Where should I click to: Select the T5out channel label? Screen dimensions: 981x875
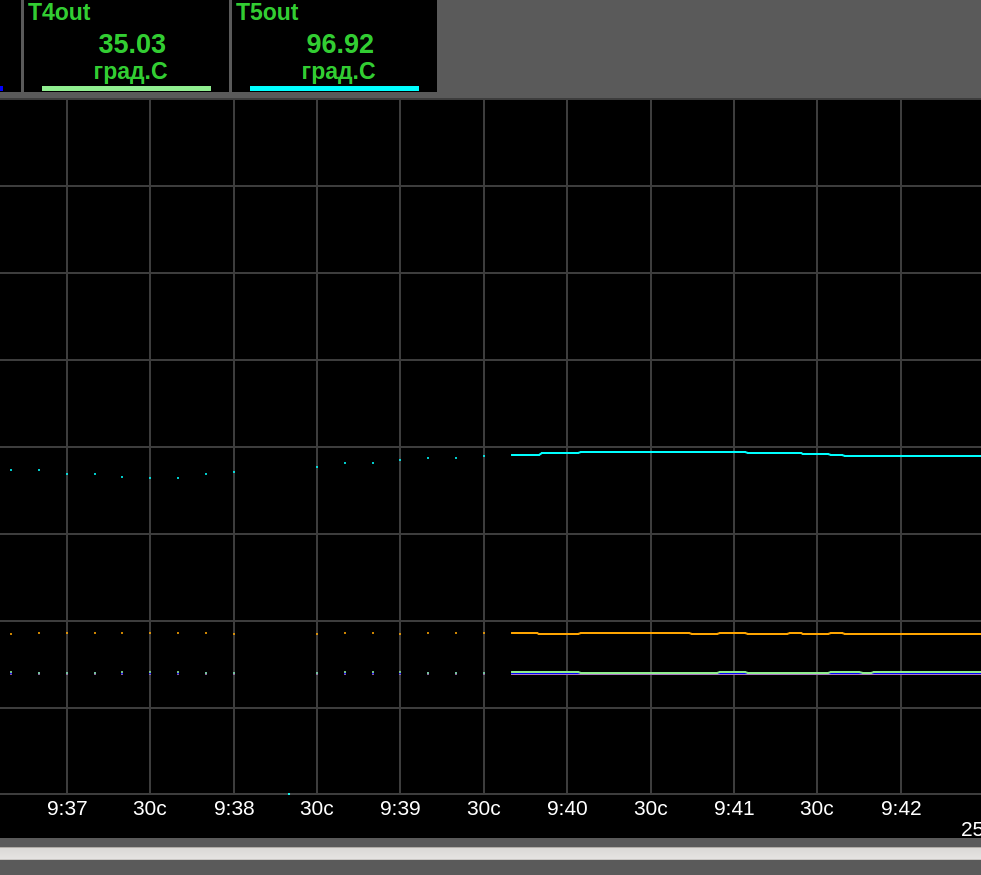point(267,13)
